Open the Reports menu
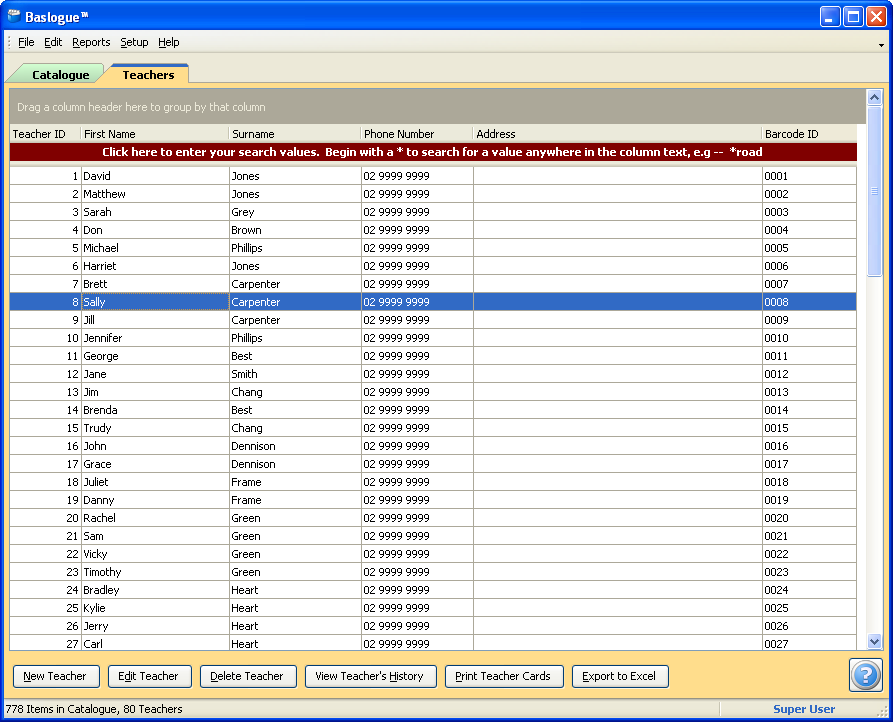The height and width of the screenshot is (722, 893). (91, 42)
